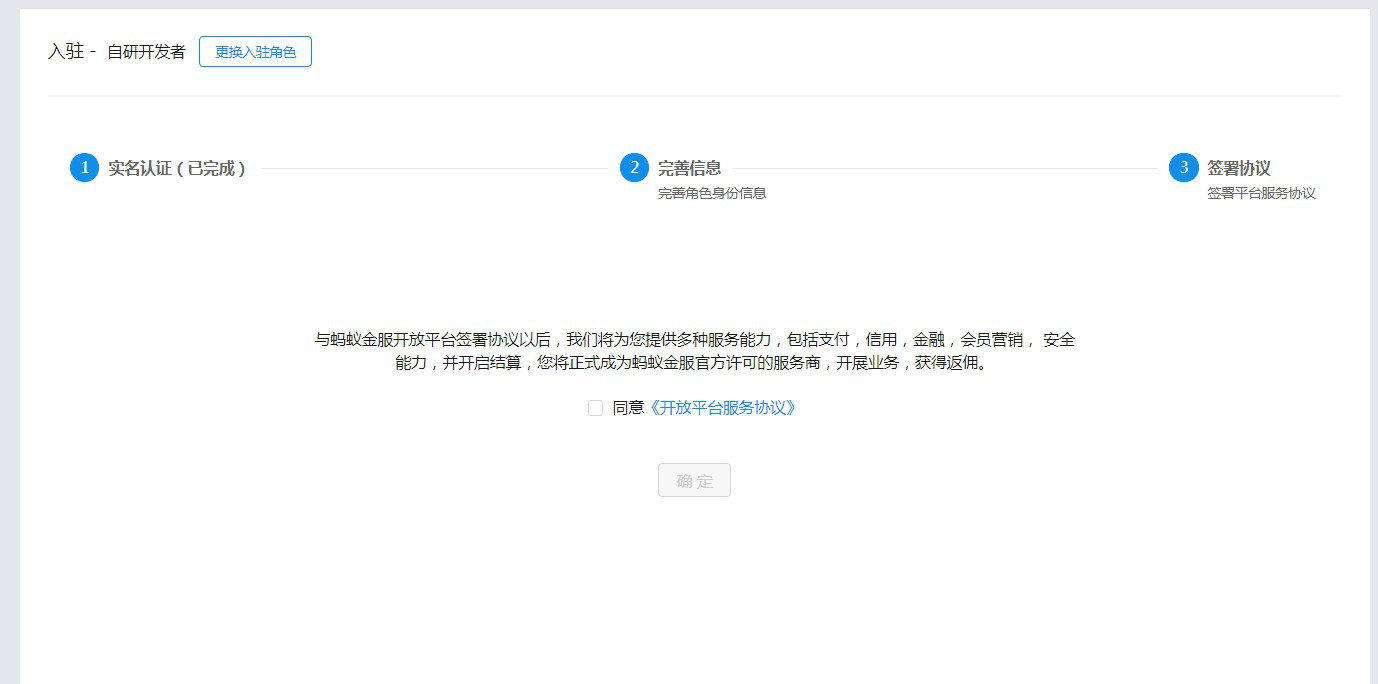Screen dimensions: 1378x684
Task: Click the description line starting 与蚂蚁金服开放平台
Action: 694,340
